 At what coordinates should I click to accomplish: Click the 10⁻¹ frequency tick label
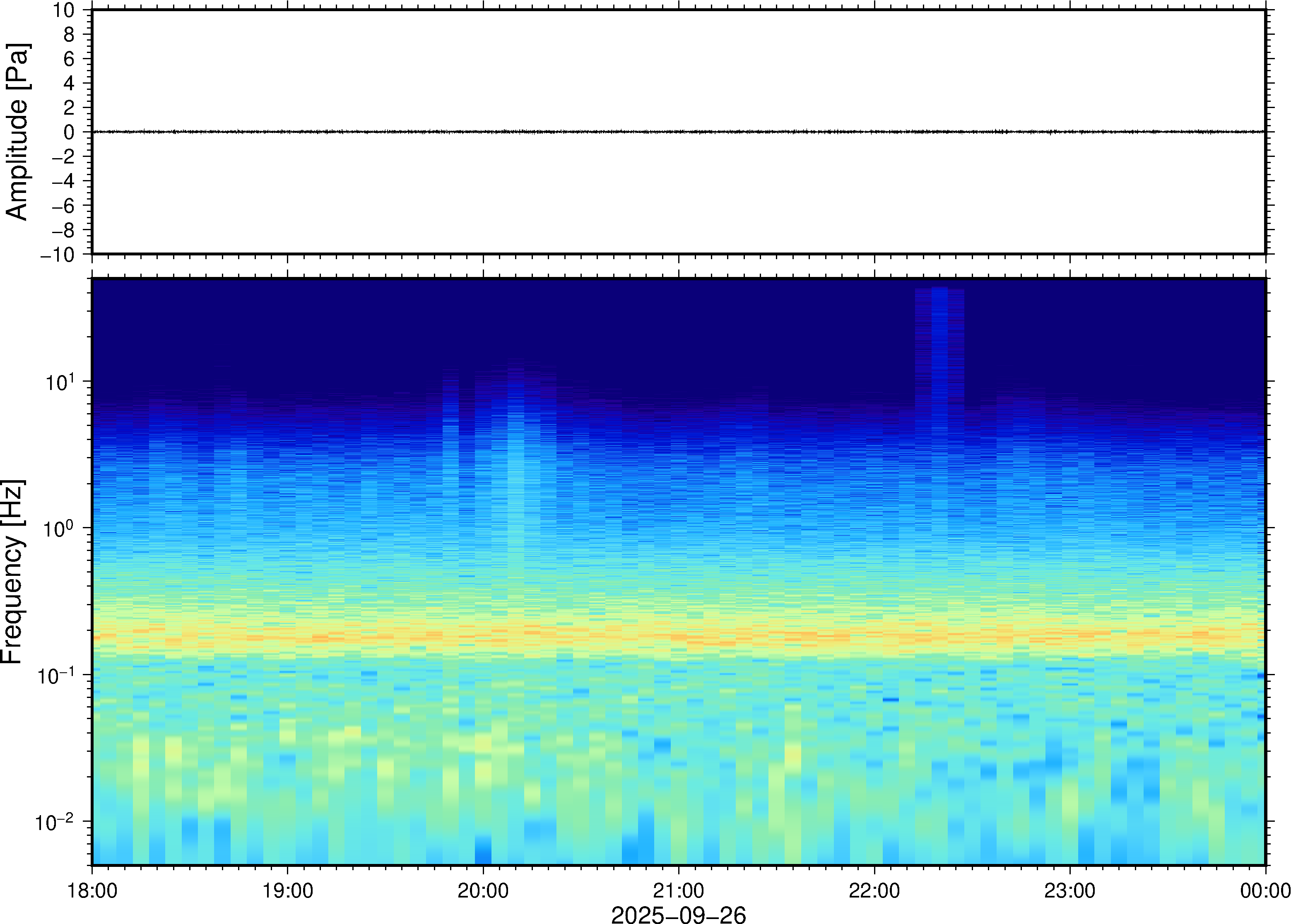(x=56, y=676)
